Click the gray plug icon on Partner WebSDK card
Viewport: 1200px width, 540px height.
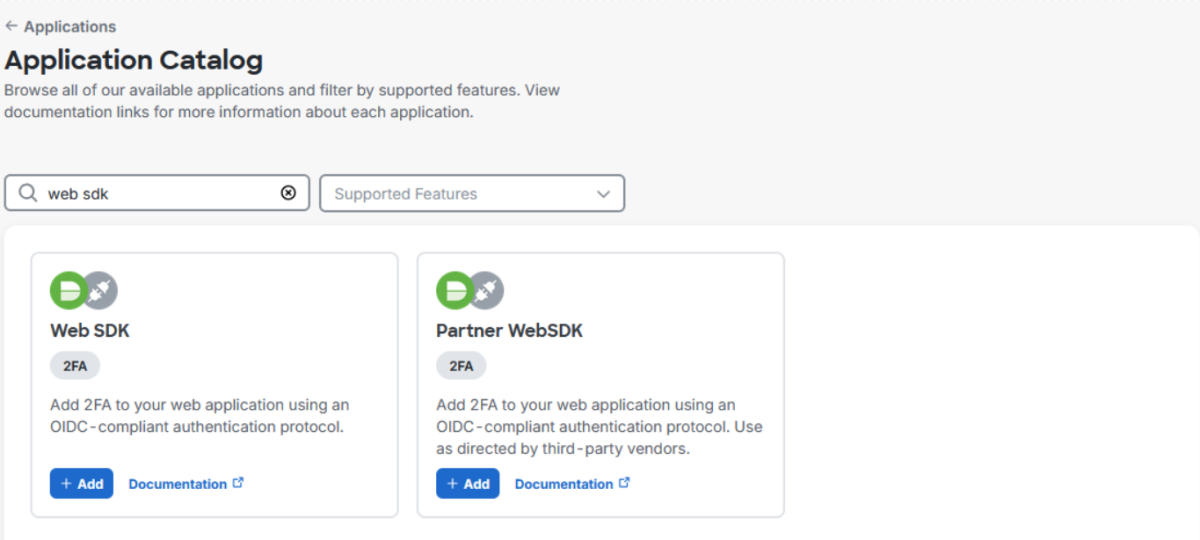pyautogui.click(x=487, y=290)
